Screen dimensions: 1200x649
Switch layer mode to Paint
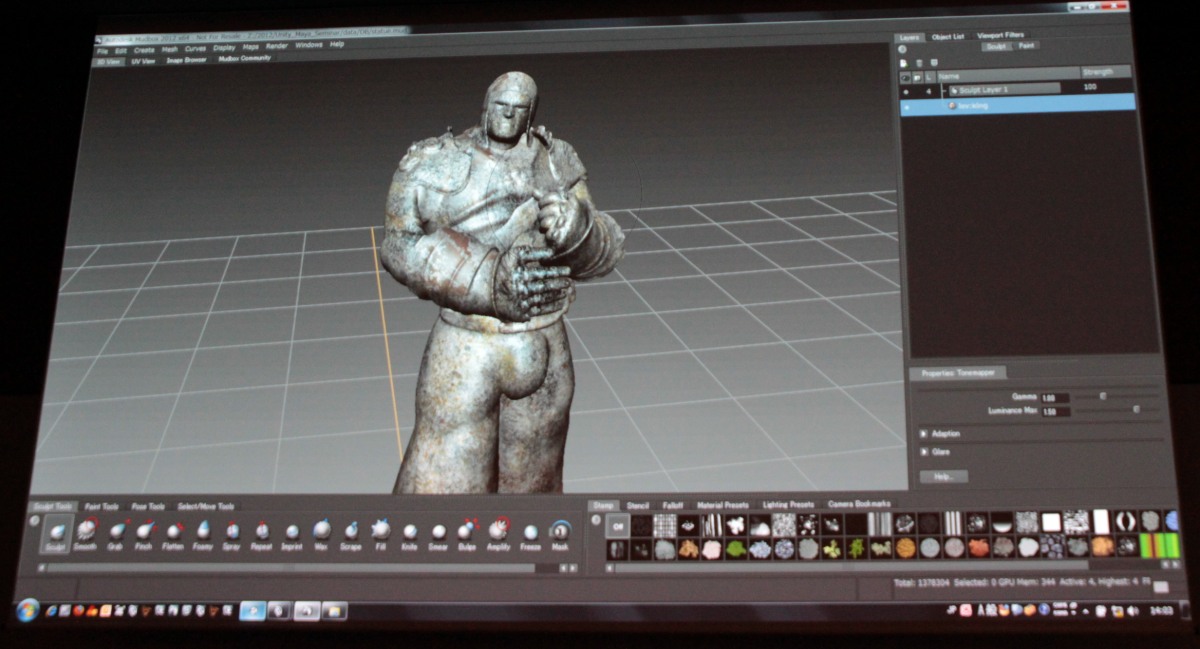coord(1027,46)
